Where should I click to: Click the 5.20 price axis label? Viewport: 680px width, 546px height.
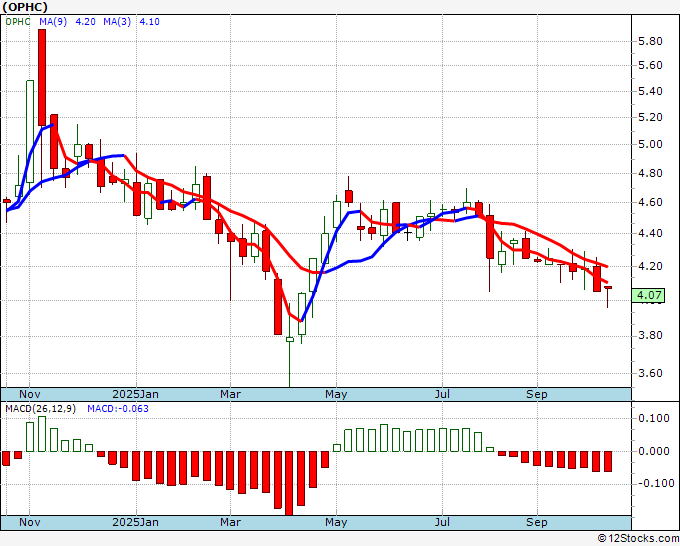(650, 118)
